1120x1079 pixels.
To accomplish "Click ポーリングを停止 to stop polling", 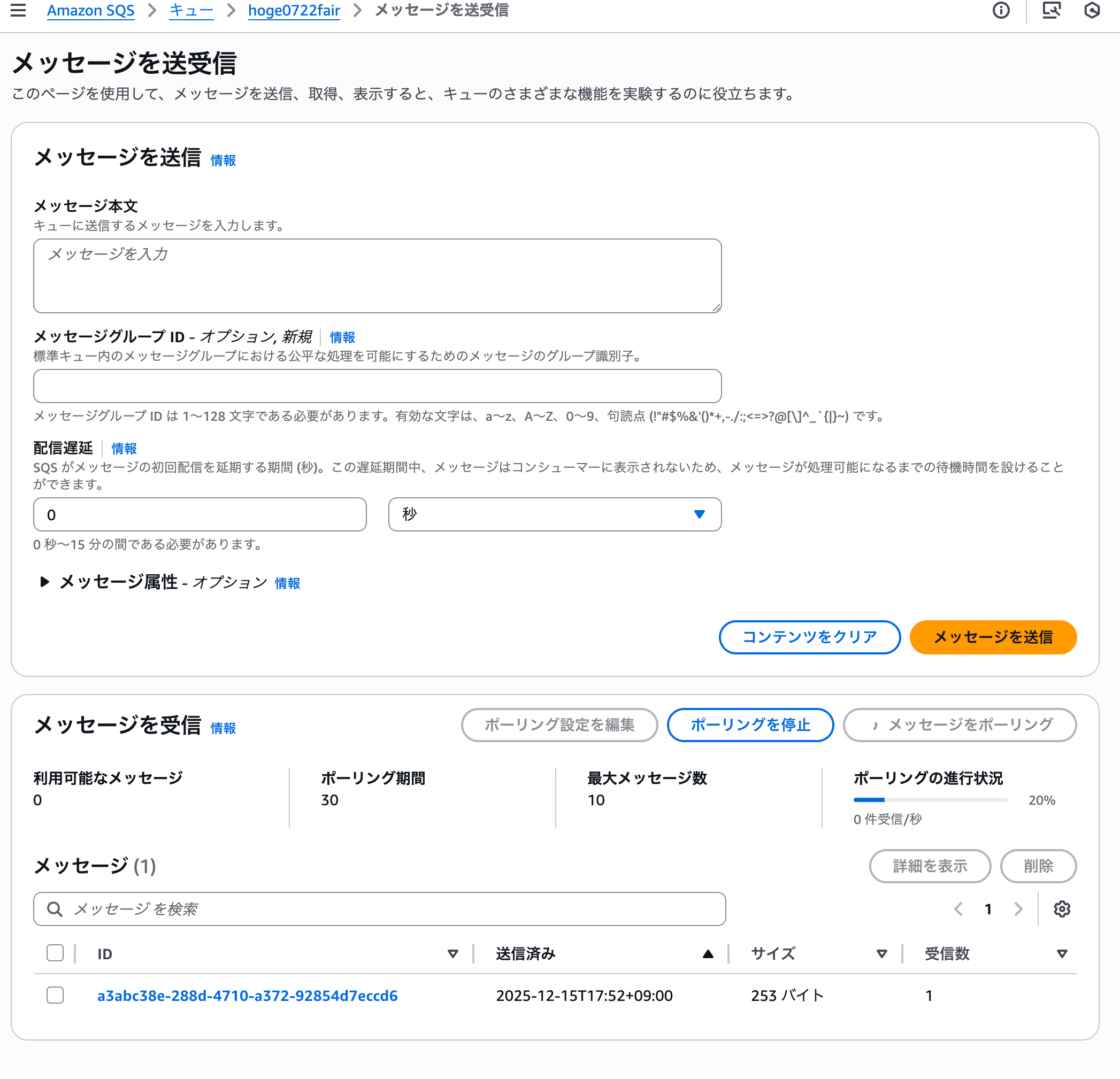I will coord(750,725).
